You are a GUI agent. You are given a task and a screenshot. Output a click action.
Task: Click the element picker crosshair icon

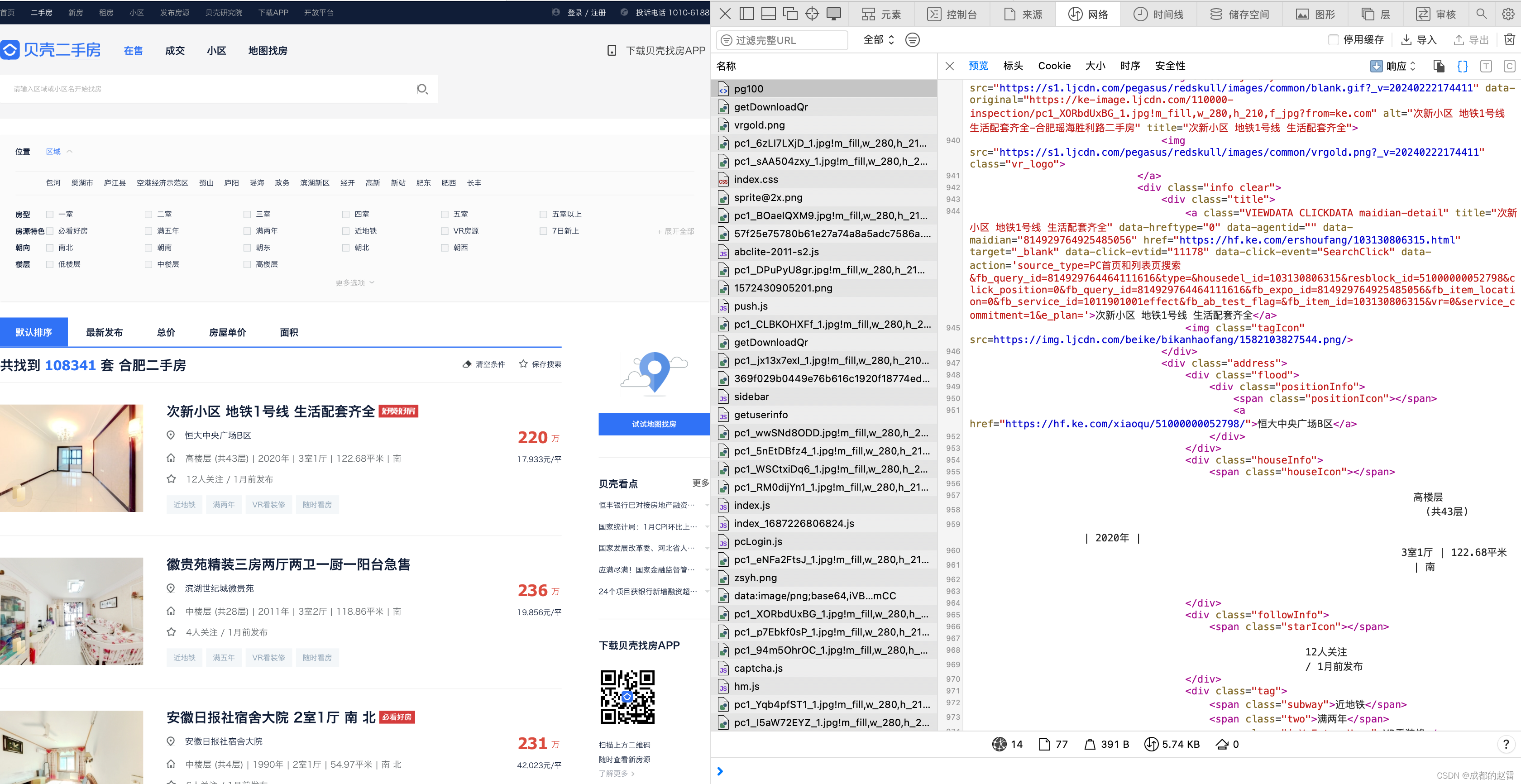pos(812,14)
